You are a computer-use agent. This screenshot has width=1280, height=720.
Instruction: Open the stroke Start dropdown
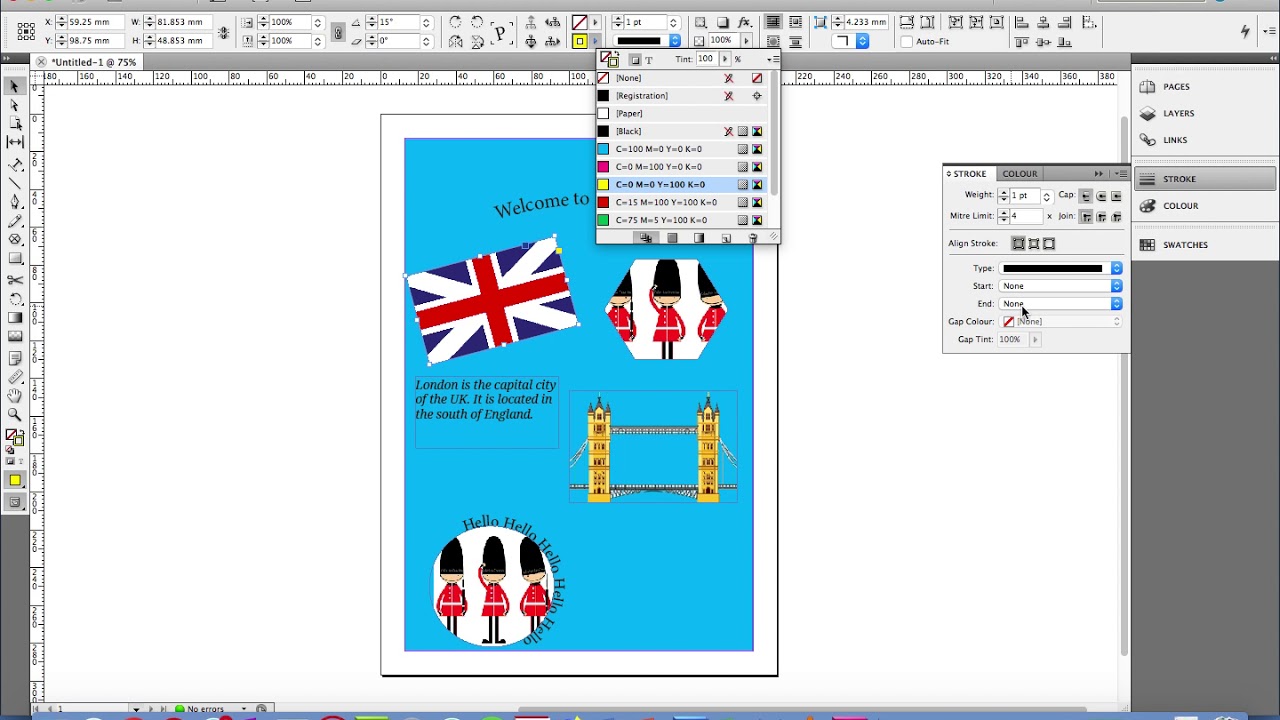click(1060, 286)
